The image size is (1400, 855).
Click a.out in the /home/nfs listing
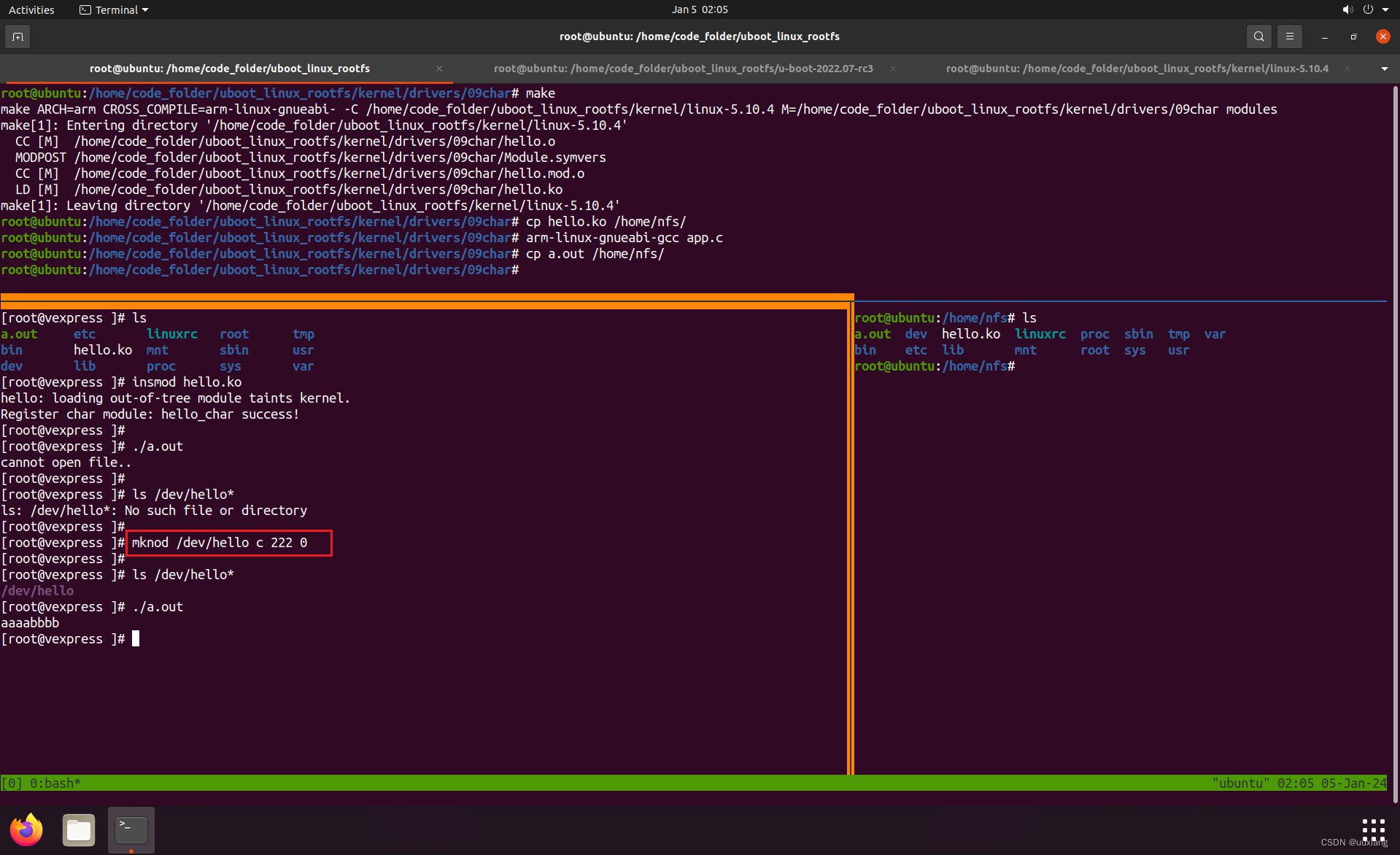pos(873,334)
